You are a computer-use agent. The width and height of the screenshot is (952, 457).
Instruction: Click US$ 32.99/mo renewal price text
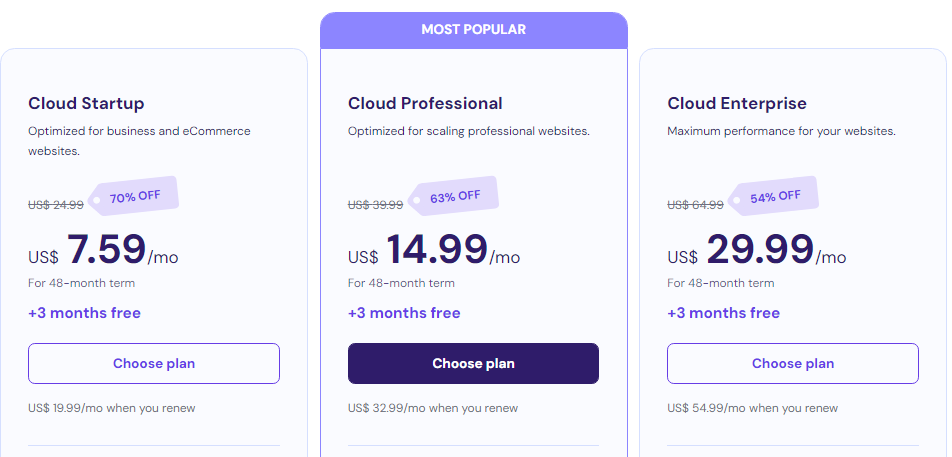tap(433, 408)
